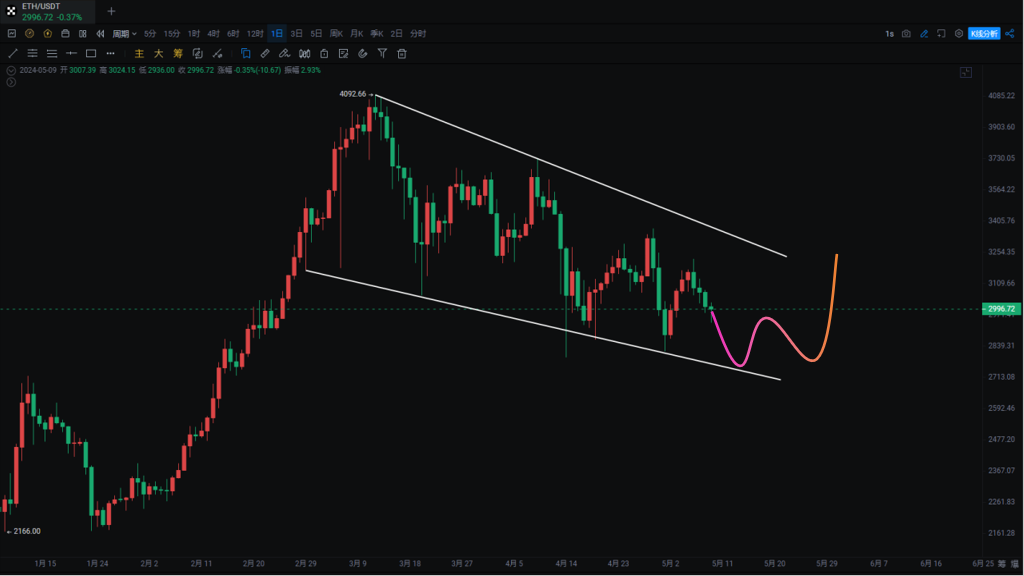Screen dimensions: 1024x576
Task: Toggle the magnet snap tool
Action: click(362, 54)
